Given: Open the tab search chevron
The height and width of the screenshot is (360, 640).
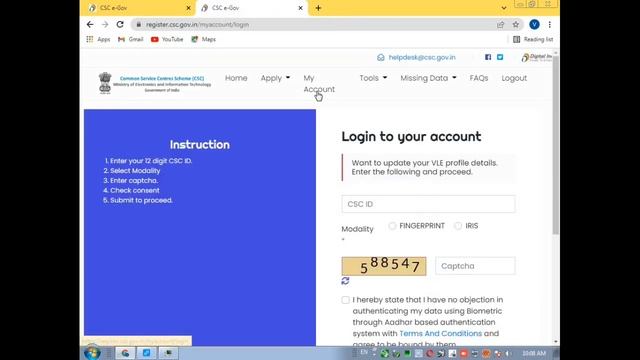Looking at the screenshot, I should [x=504, y=8].
